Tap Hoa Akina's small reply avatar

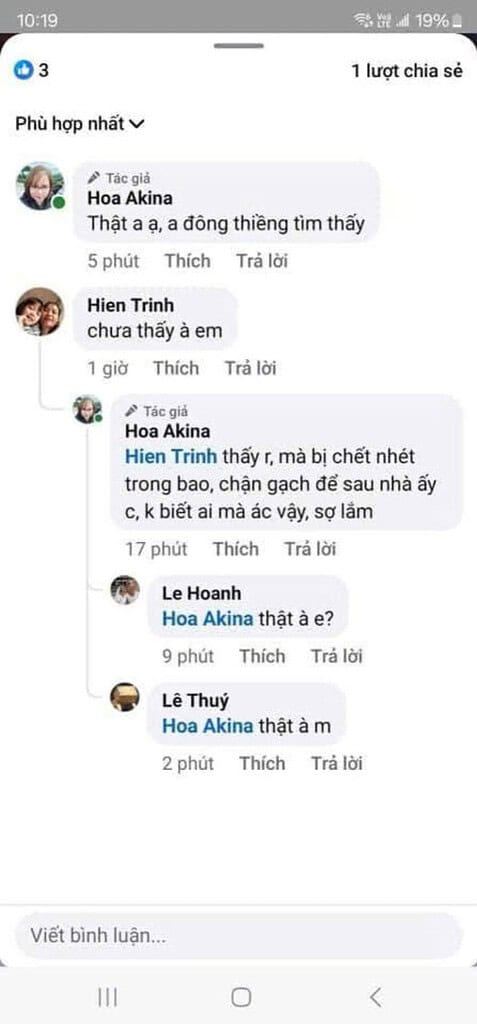click(x=87, y=409)
